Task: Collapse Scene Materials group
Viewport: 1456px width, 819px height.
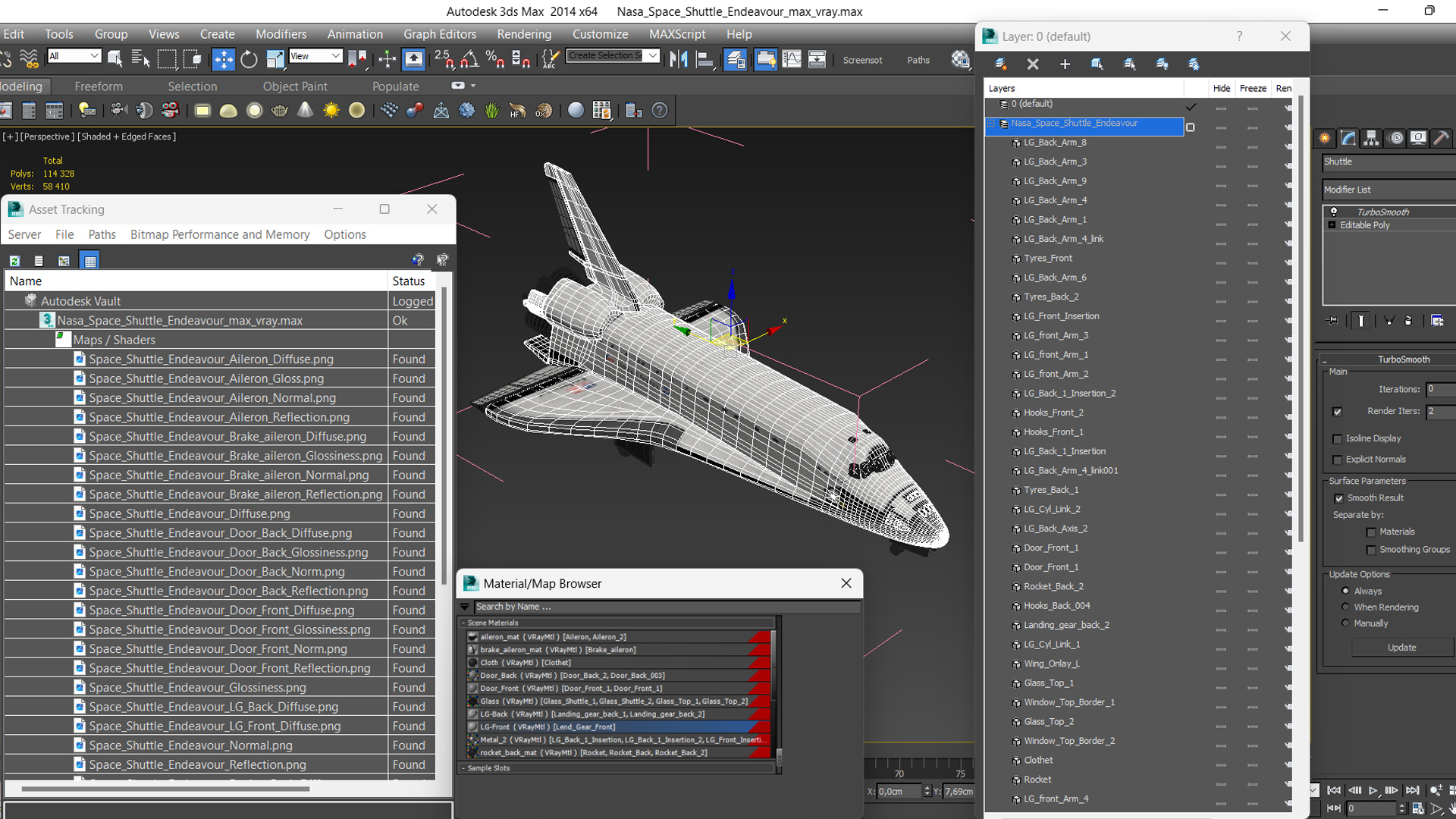Action: (463, 623)
